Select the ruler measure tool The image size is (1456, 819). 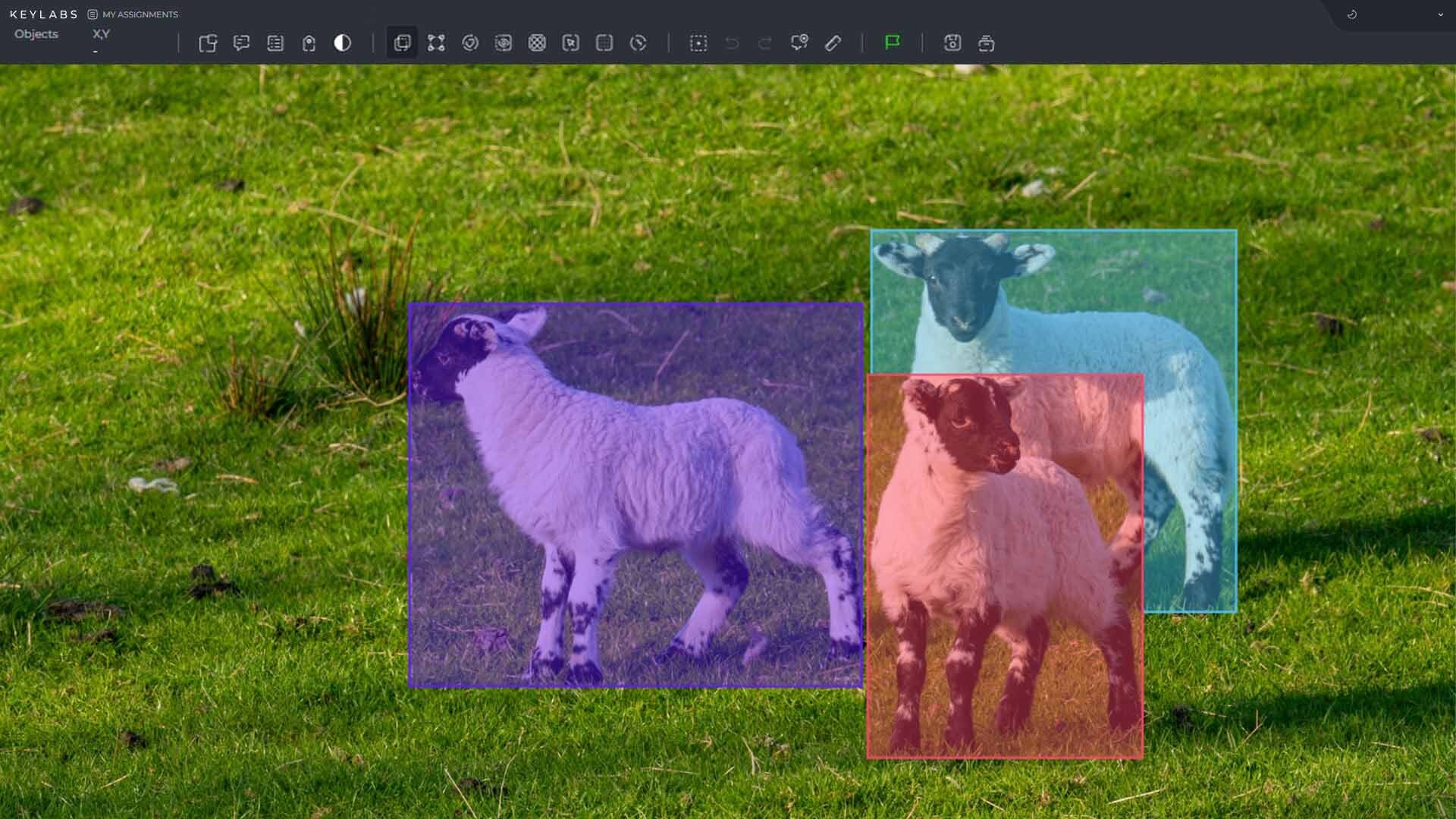pos(833,43)
